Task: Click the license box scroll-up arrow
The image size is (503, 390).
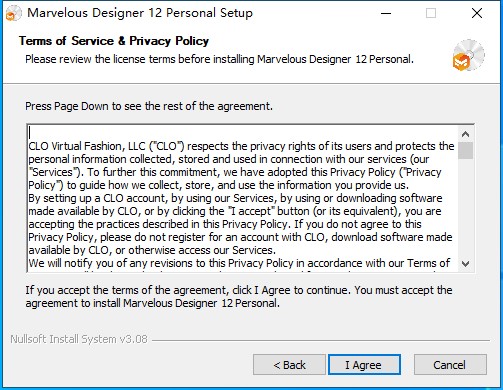Action: click(x=465, y=134)
